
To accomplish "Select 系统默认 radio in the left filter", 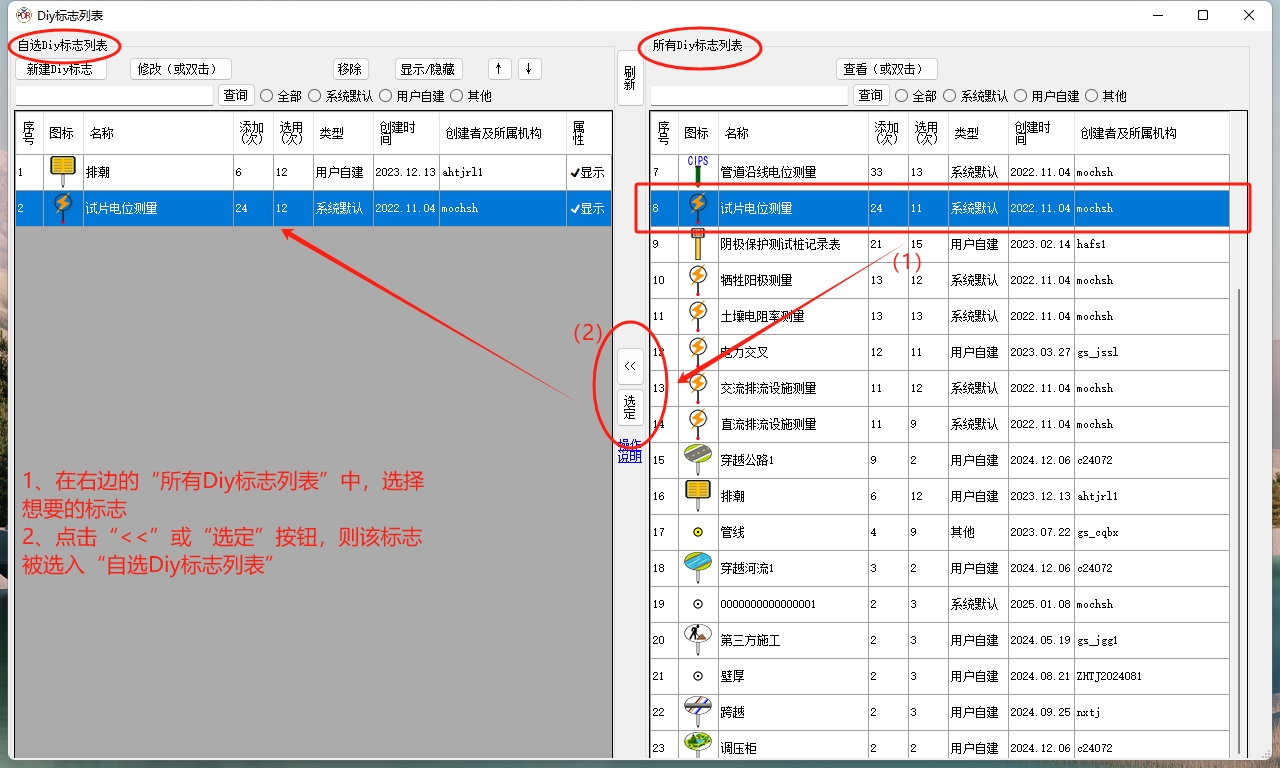I will point(315,96).
